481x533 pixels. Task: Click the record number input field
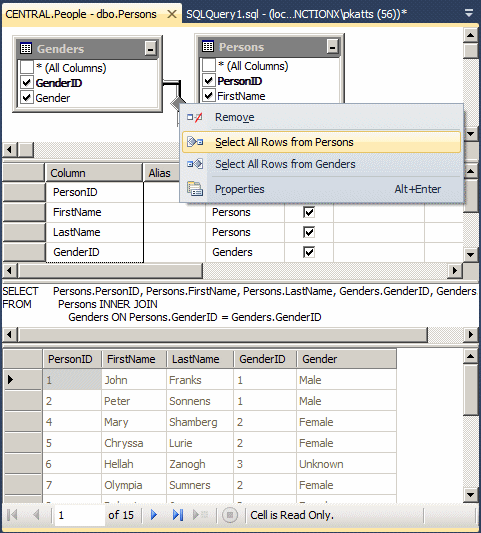tap(80, 515)
